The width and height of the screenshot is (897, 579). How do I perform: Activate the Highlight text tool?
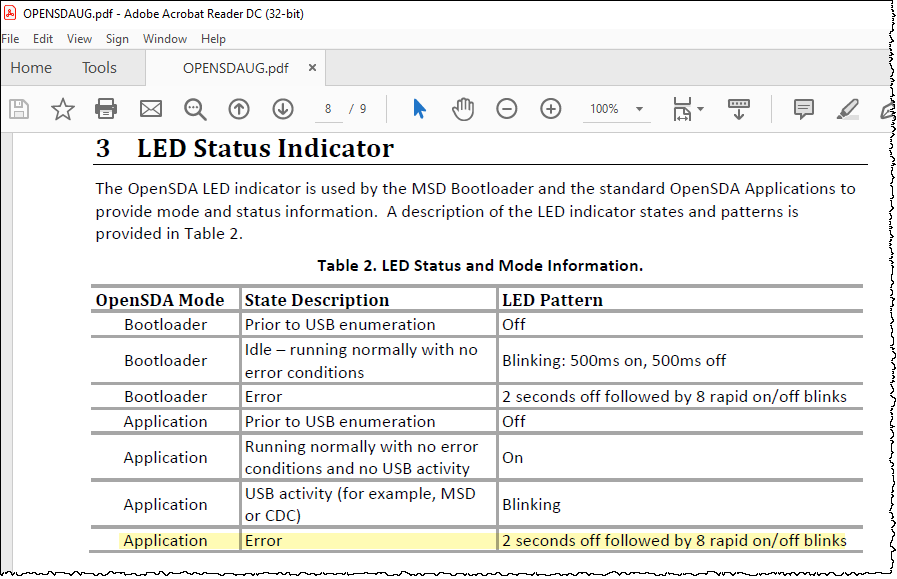tap(847, 109)
